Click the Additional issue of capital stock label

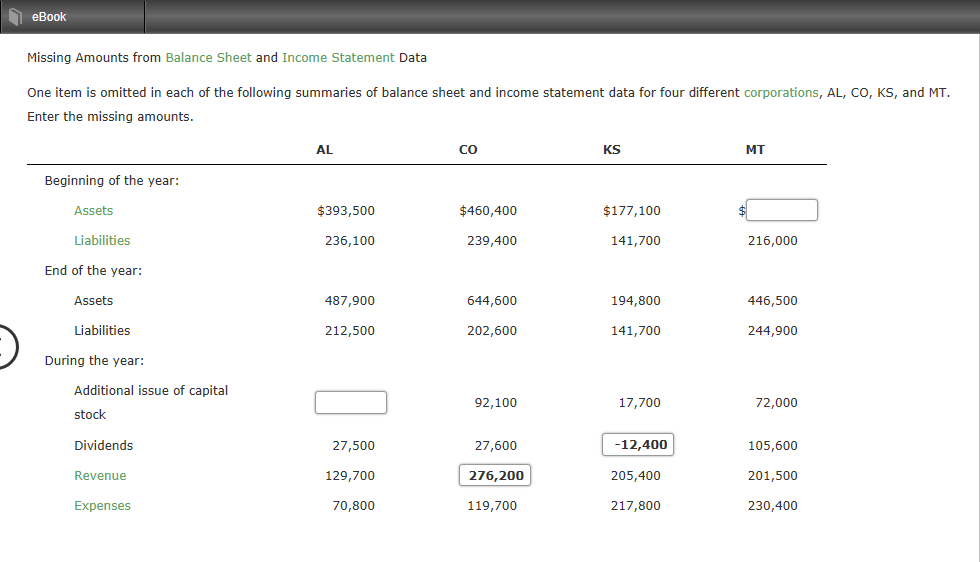tap(151, 403)
